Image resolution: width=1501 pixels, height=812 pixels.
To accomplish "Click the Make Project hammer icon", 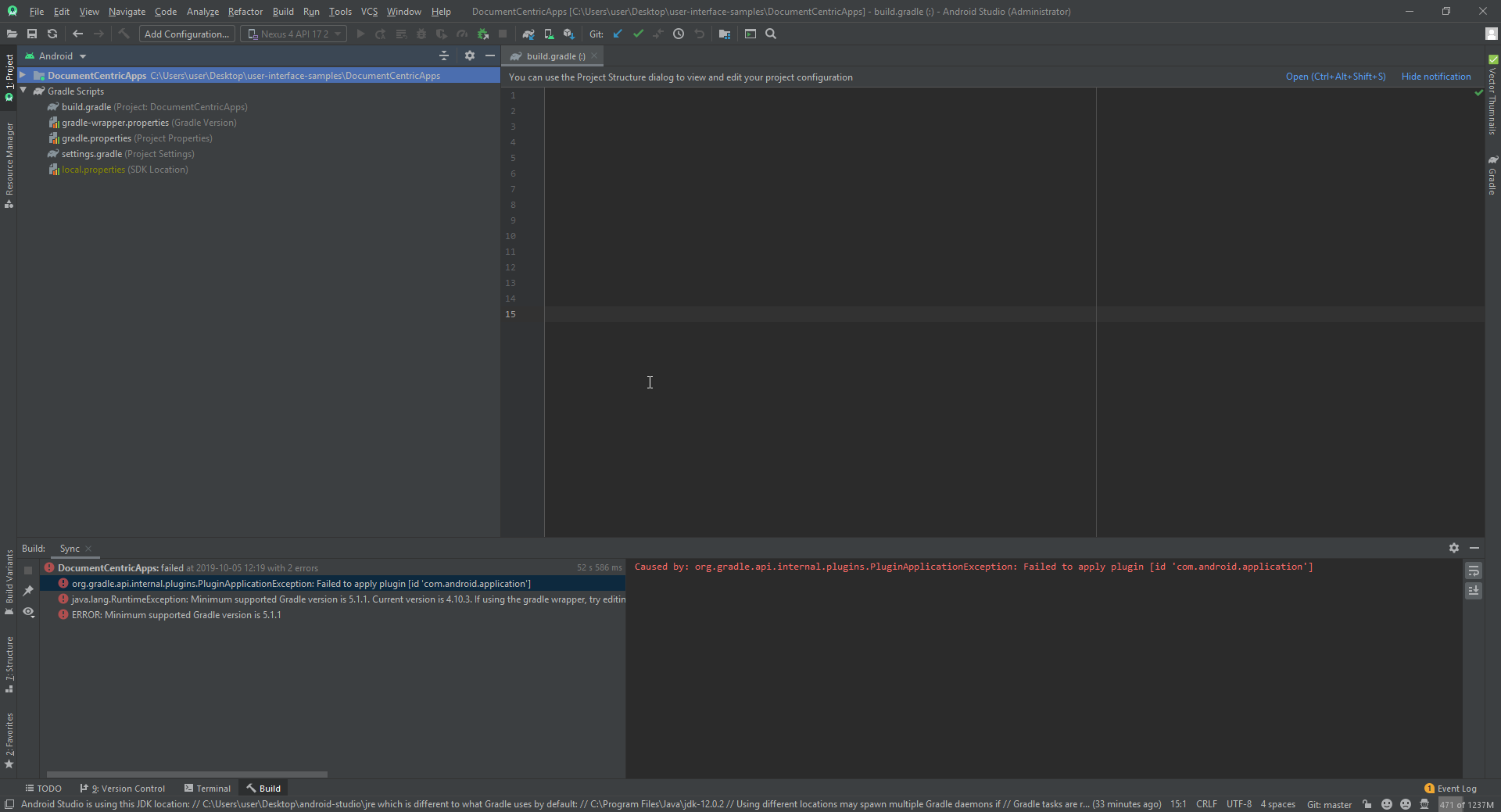I will 124,34.
